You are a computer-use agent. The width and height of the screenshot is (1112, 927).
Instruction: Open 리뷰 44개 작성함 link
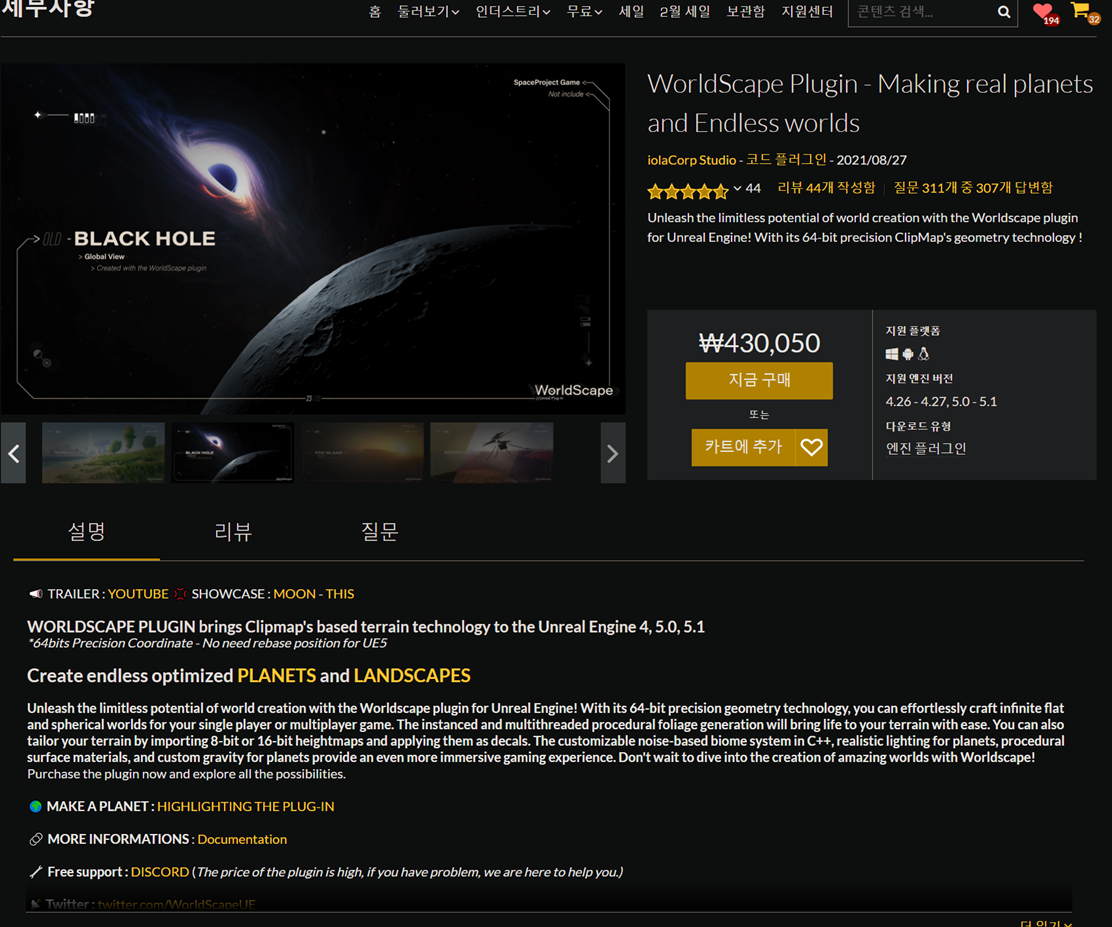tap(826, 188)
